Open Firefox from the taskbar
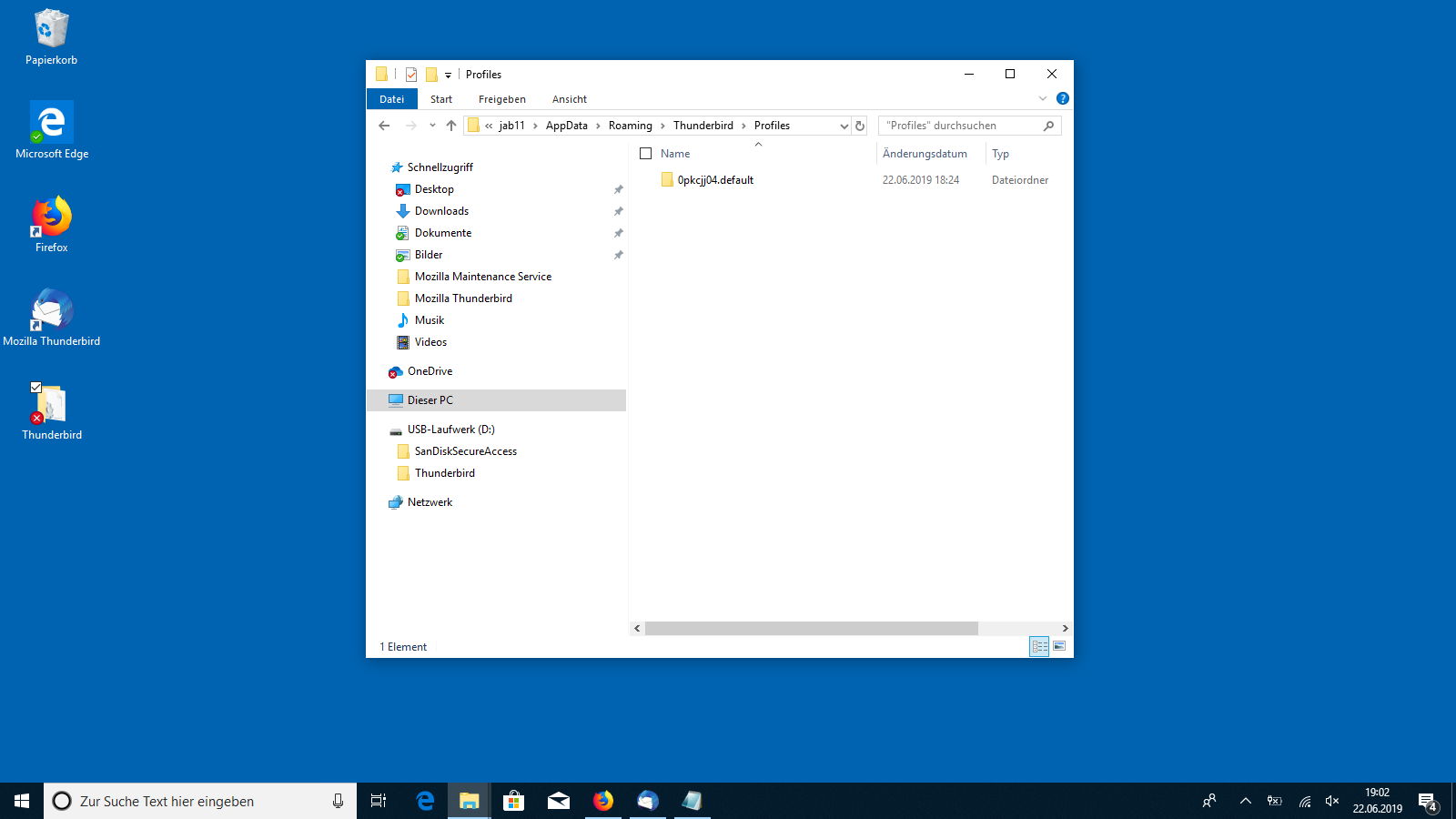 tap(603, 801)
